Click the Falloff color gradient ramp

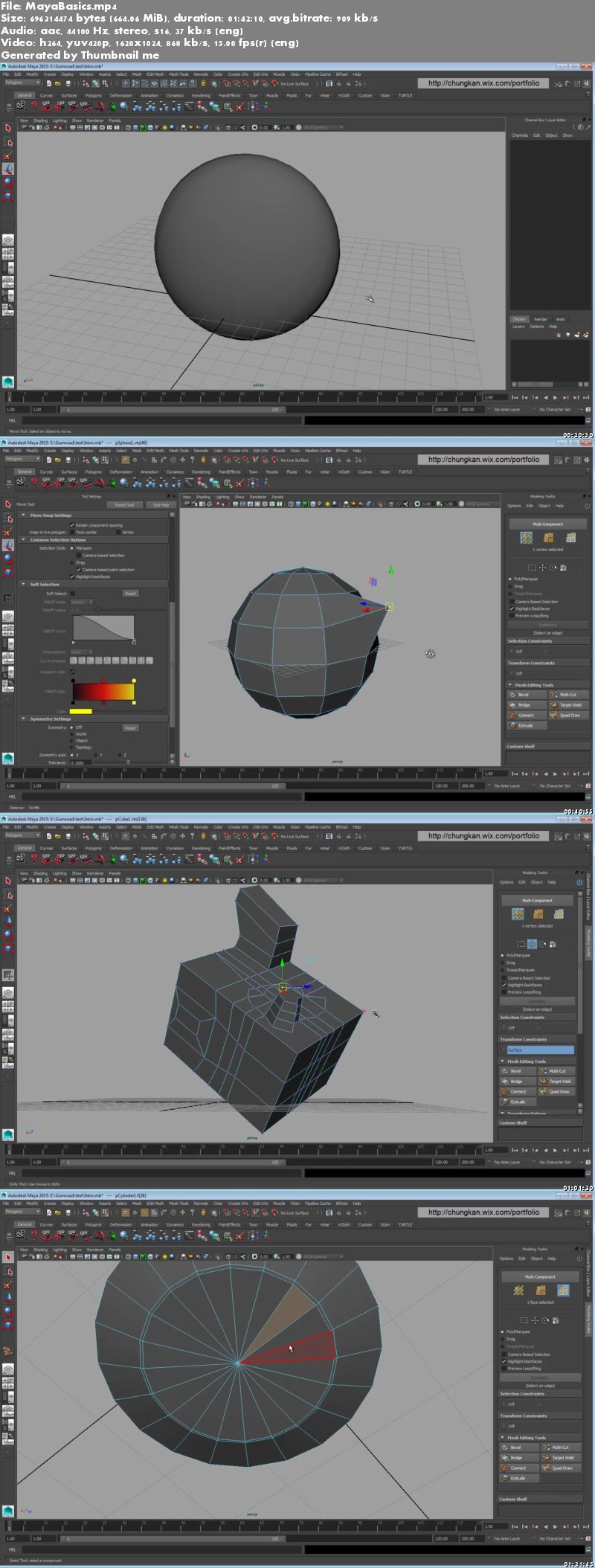point(103,691)
